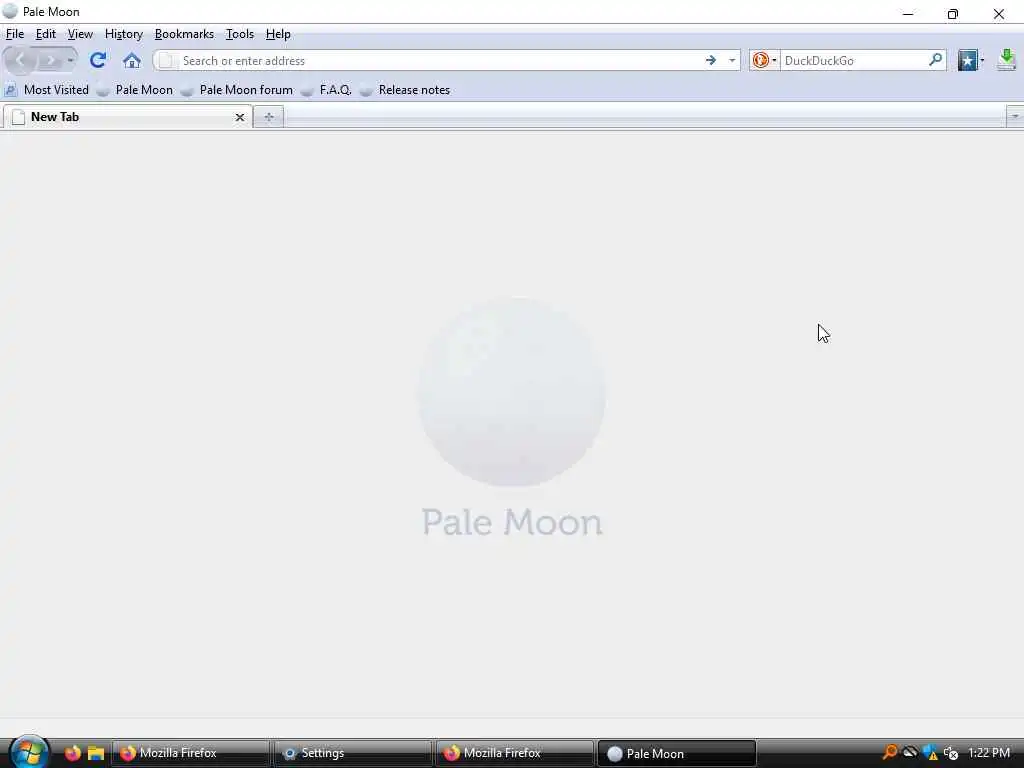Open the DuckDuckGo search engine selector
Viewport: 1024px width, 768px height.
coord(764,61)
